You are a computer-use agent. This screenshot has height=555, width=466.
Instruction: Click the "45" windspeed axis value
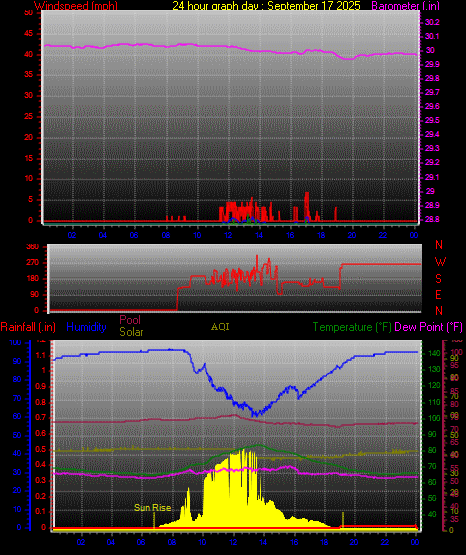tap(29, 34)
